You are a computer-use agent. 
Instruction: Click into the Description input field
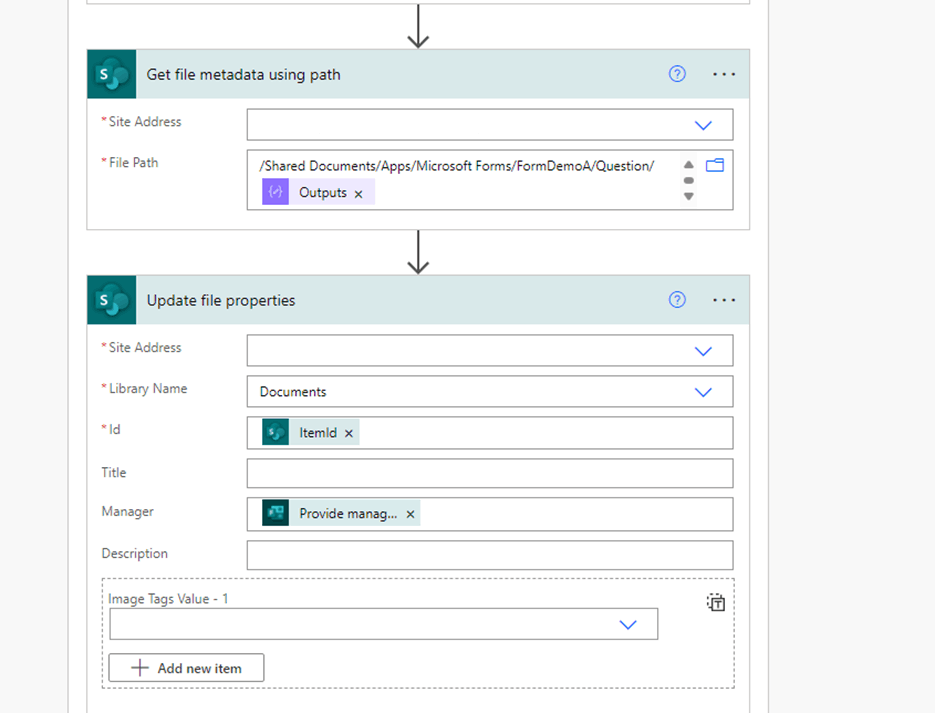point(490,555)
